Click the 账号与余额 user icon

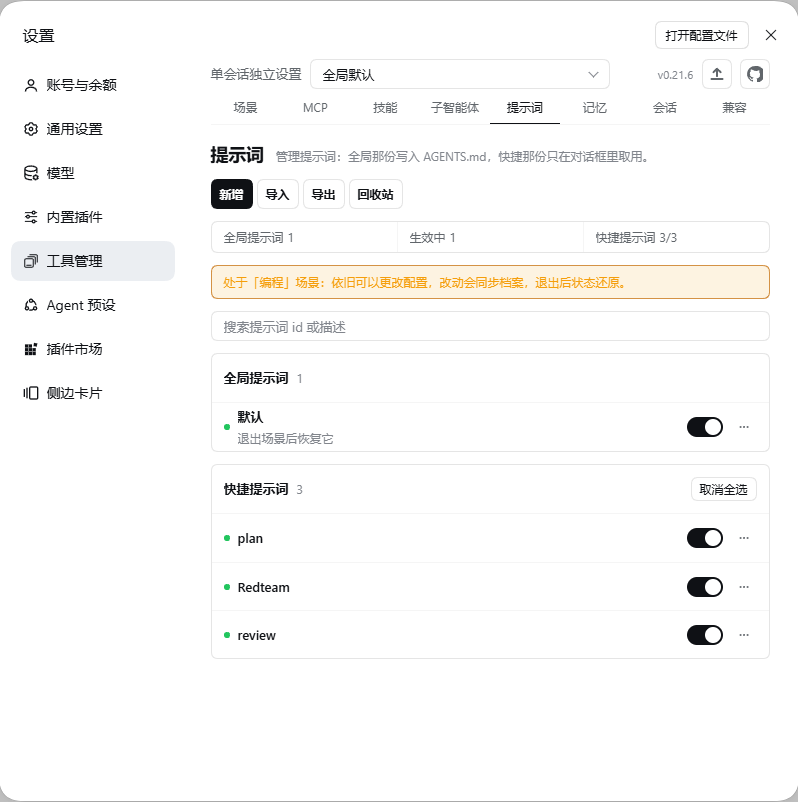31,85
